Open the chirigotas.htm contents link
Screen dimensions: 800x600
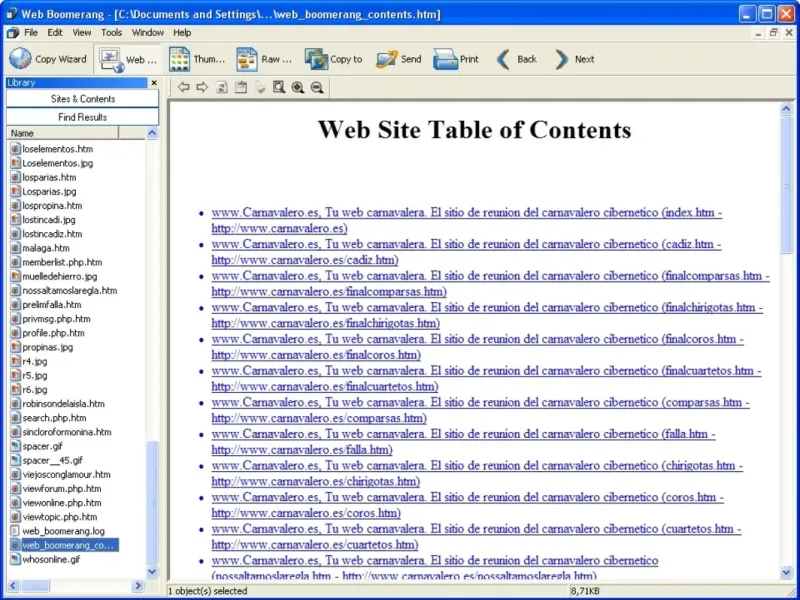tap(477, 473)
